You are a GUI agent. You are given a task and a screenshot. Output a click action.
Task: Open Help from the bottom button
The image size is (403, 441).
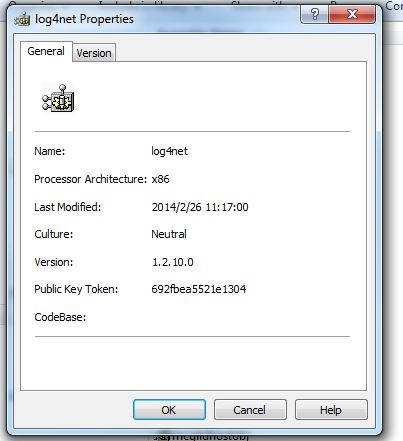[331, 410]
